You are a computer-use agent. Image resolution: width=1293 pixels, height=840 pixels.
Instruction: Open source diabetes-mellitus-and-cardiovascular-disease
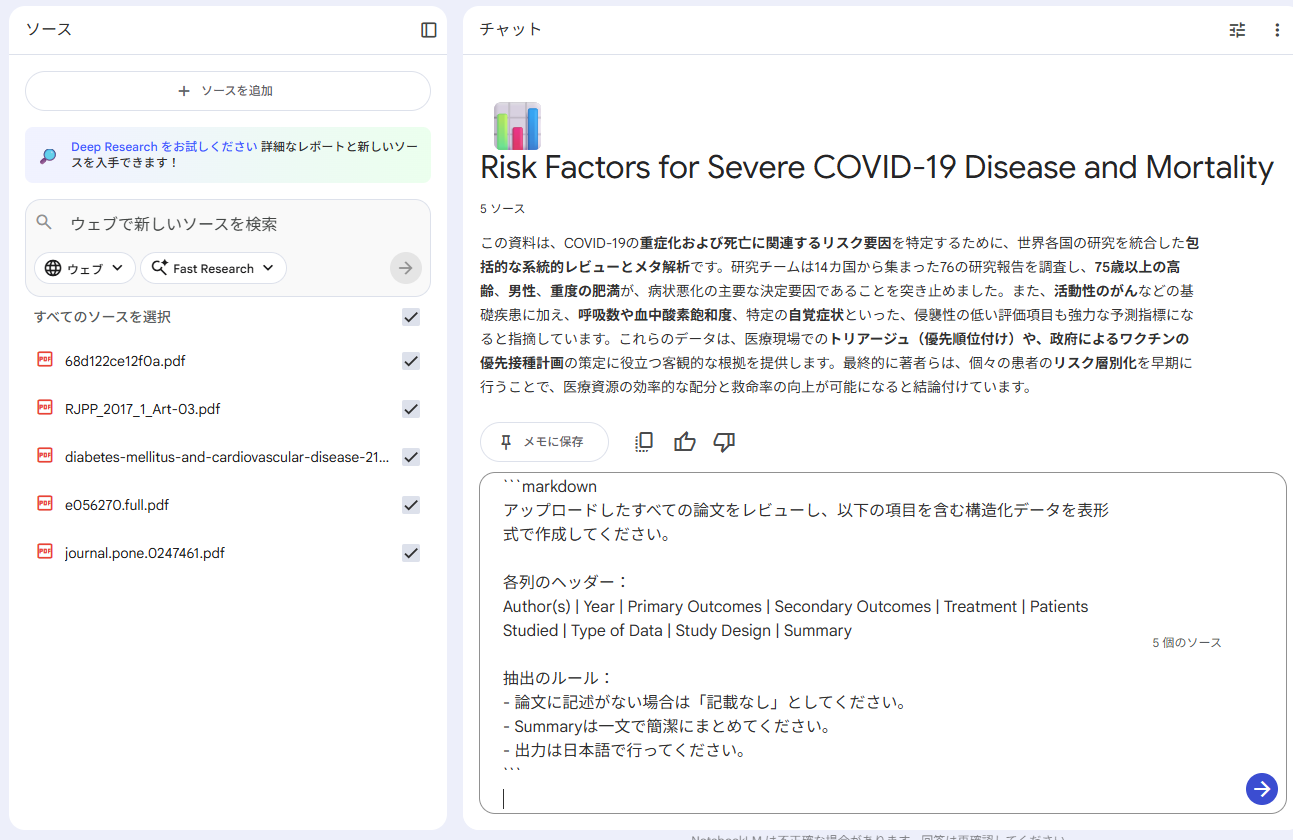coord(227,457)
